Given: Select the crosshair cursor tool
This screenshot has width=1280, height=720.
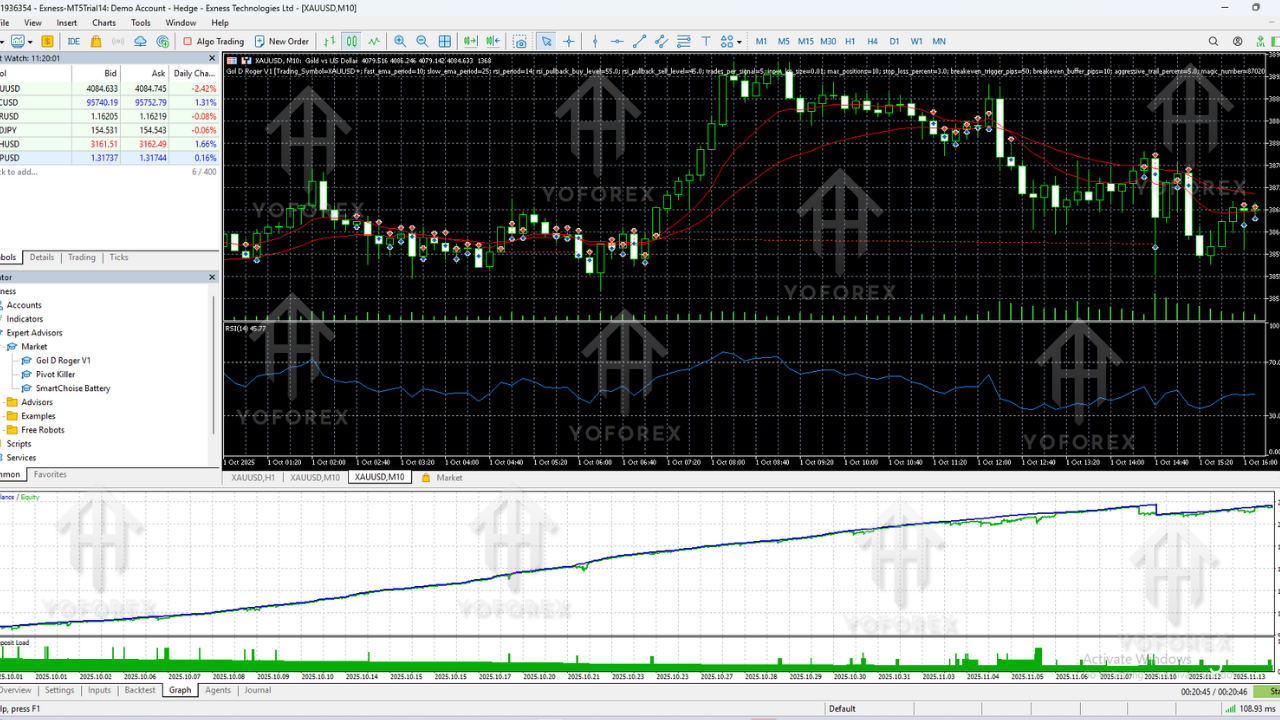Looking at the screenshot, I should [569, 41].
